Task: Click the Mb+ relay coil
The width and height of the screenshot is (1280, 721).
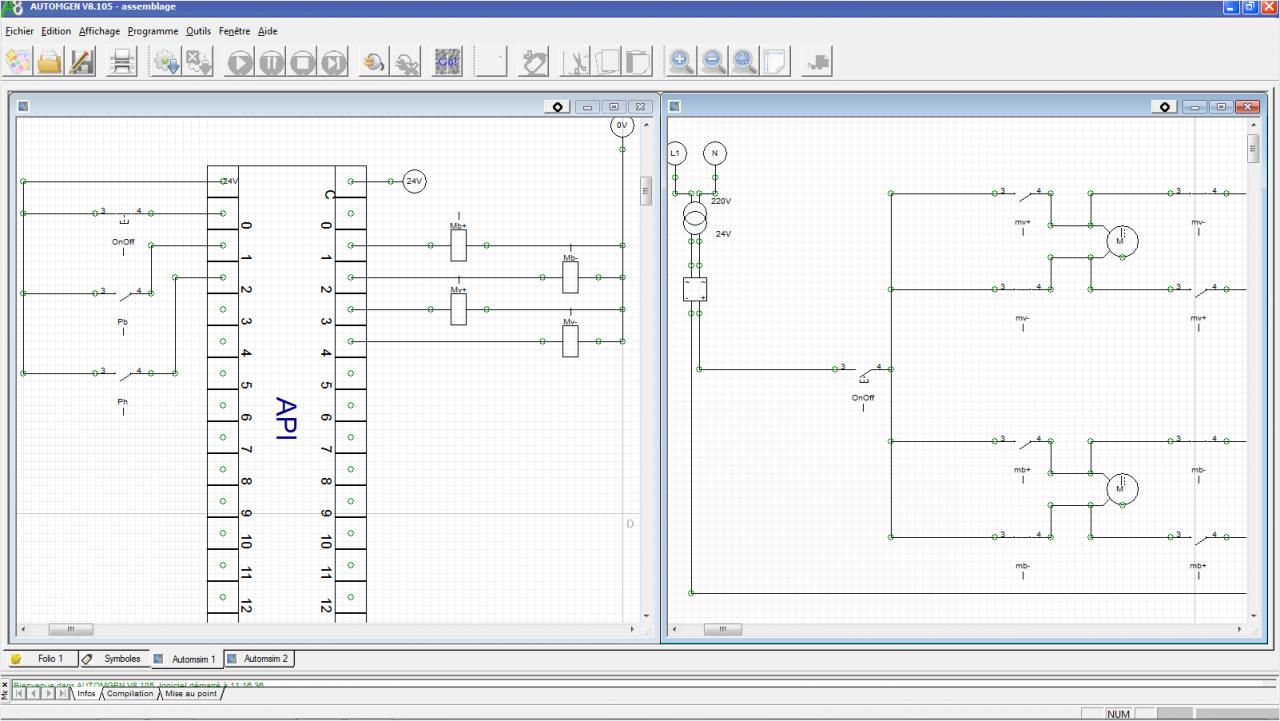Action: point(459,245)
